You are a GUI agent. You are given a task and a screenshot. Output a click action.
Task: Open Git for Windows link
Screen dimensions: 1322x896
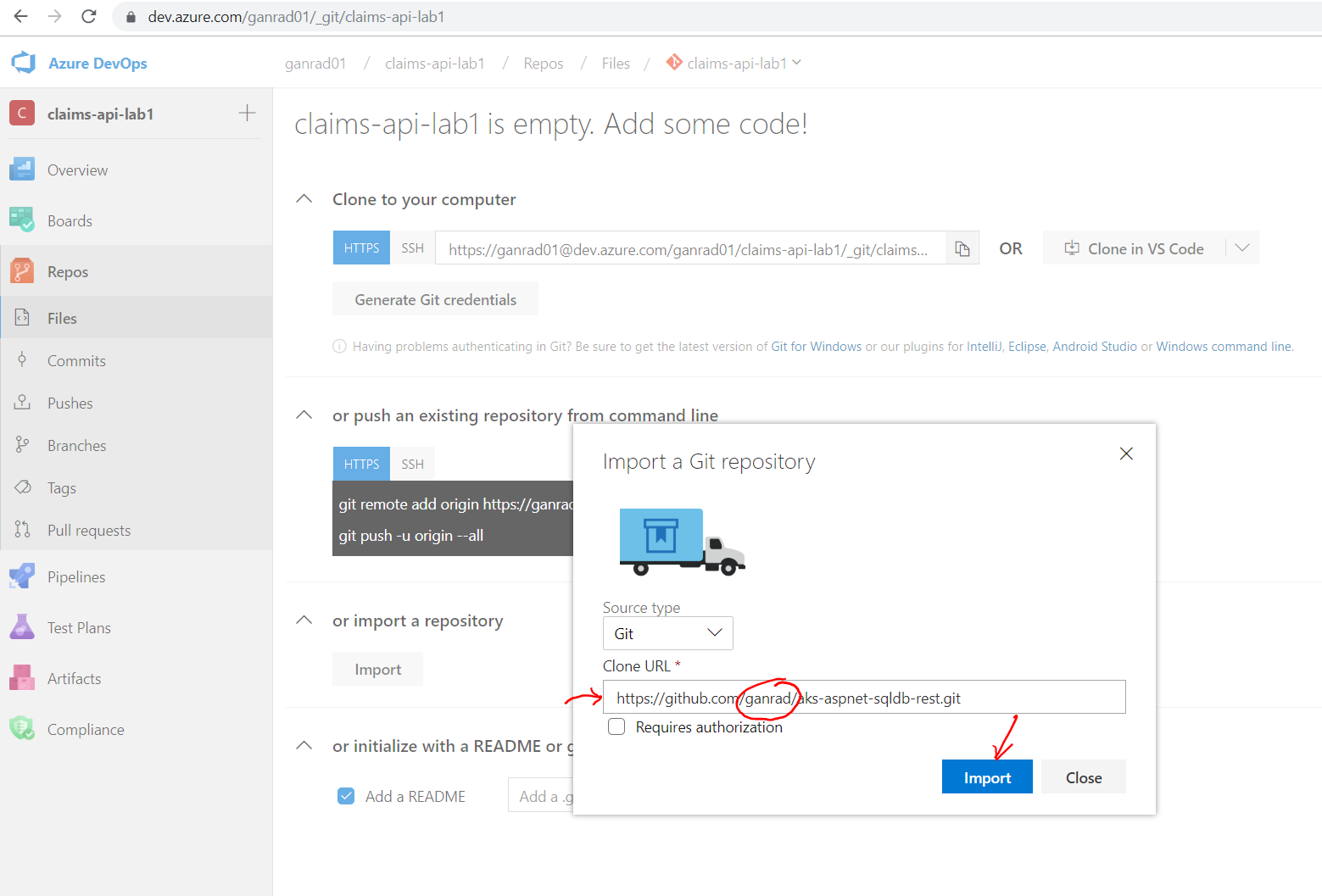tap(816, 346)
